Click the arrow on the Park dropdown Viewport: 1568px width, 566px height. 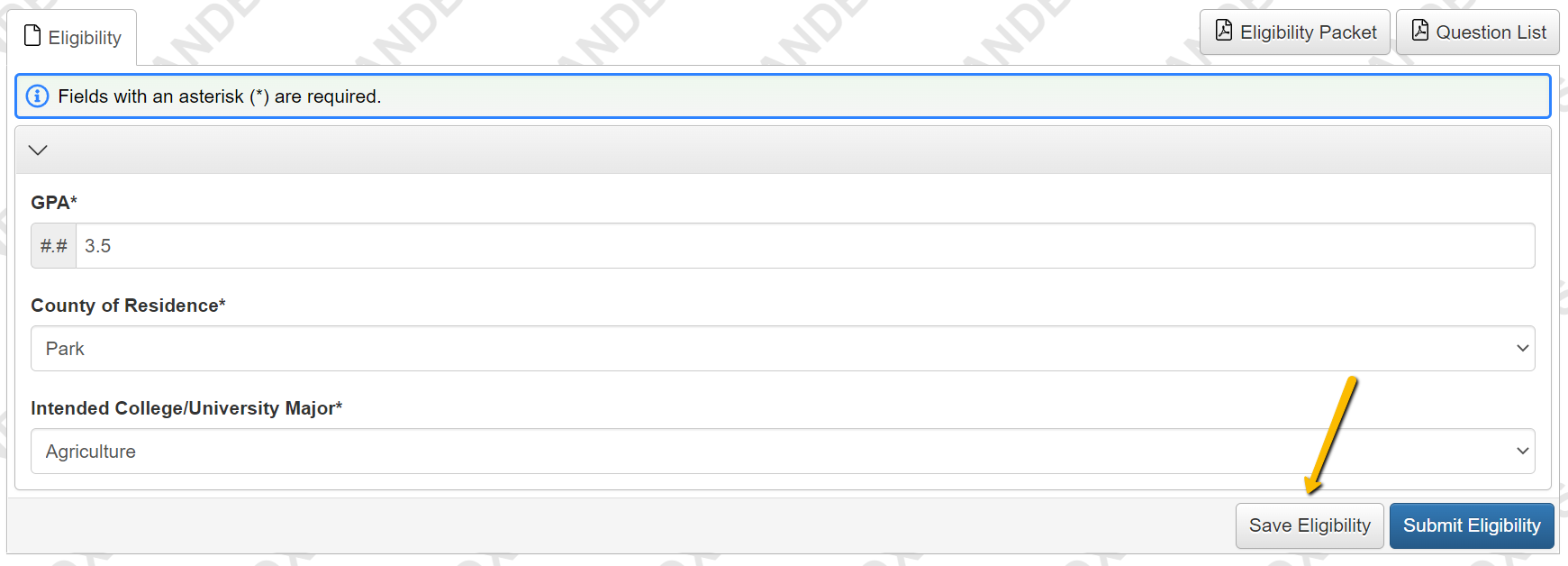[1523, 349]
